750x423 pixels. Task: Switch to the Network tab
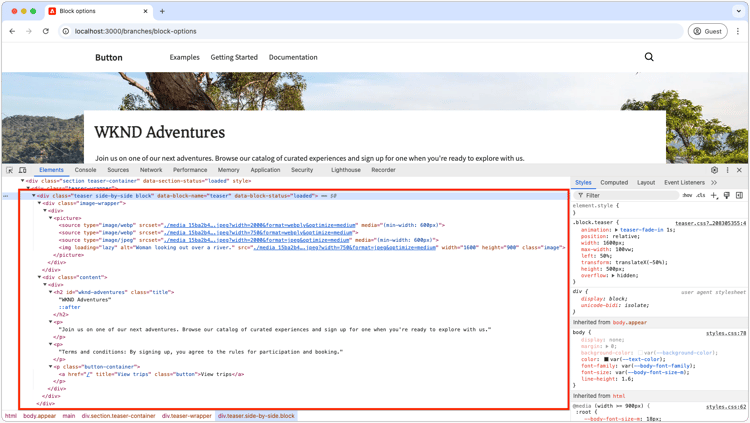coord(151,170)
